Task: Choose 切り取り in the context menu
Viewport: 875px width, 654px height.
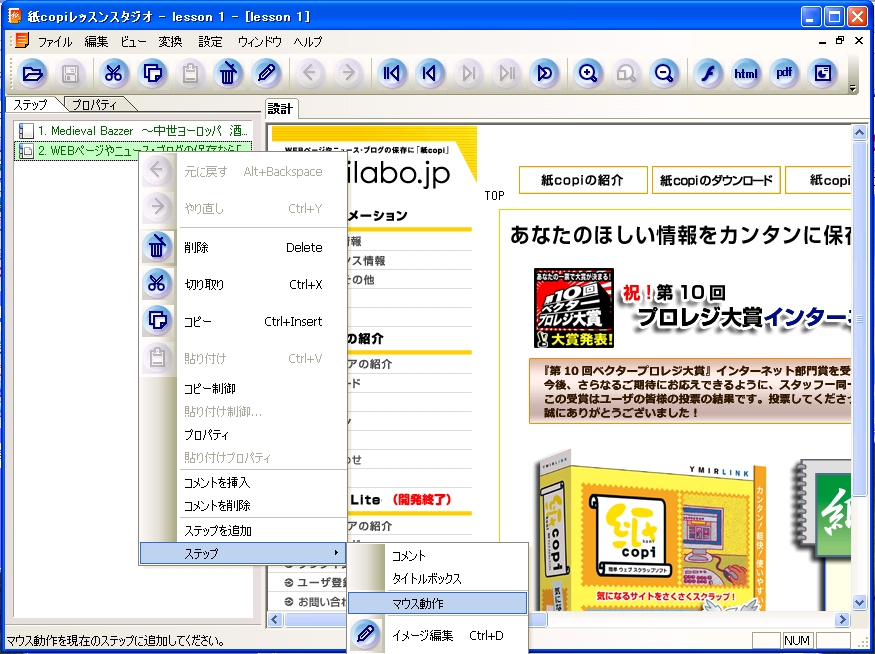Action: (x=243, y=284)
